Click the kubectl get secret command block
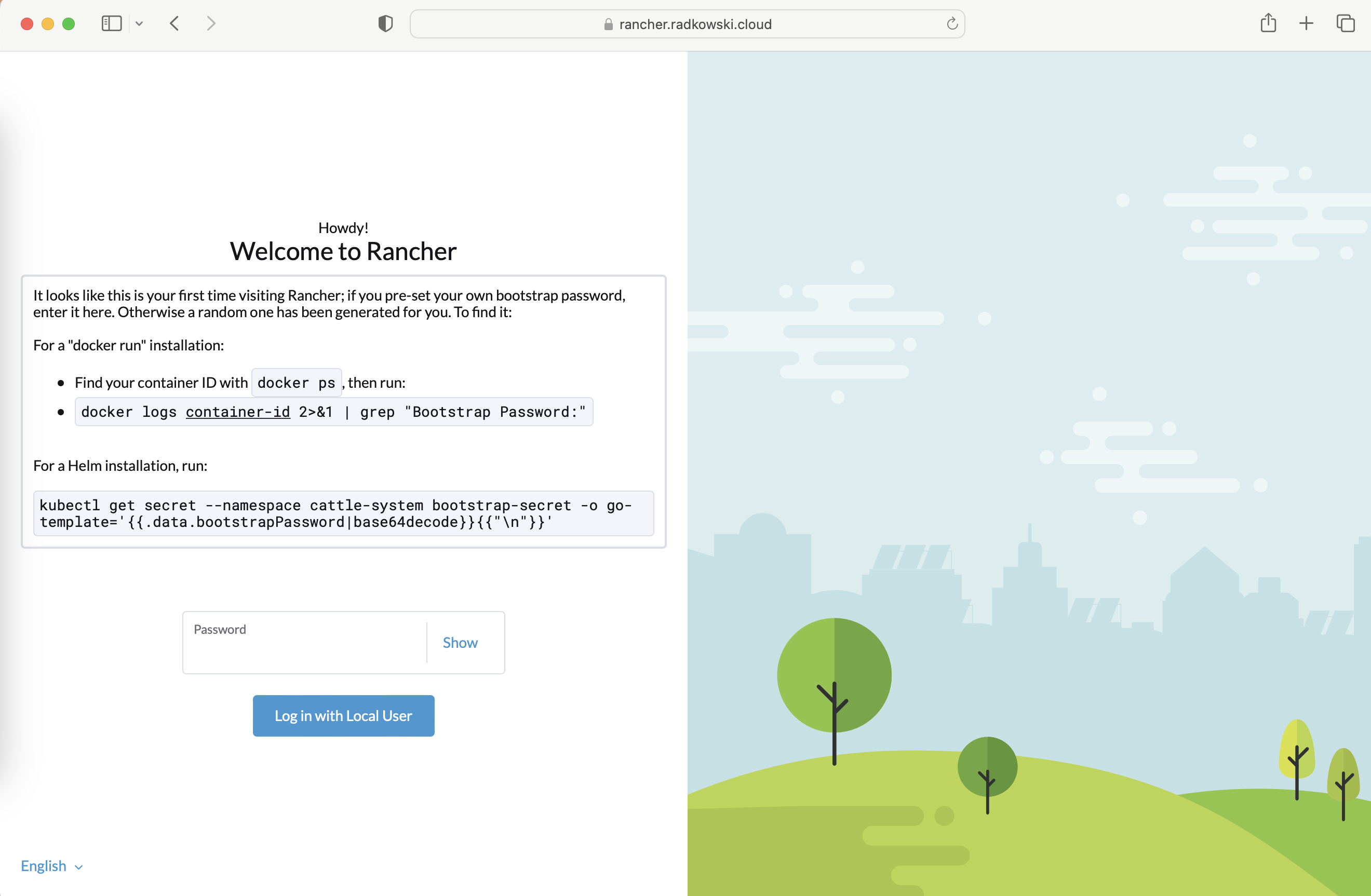Image resolution: width=1371 pixels, height=896 pixels. 343,513
